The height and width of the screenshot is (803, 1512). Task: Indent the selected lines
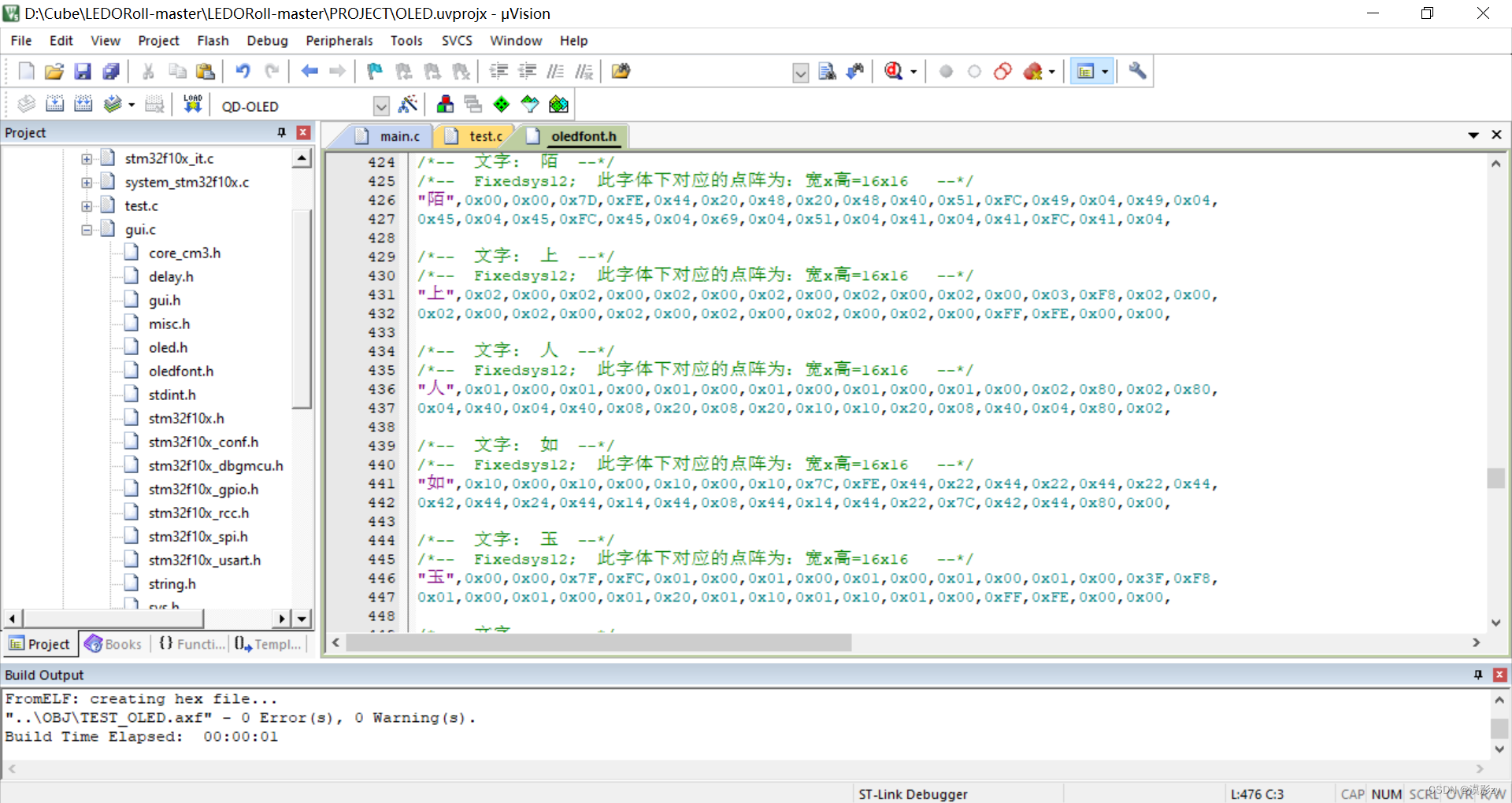498,72
